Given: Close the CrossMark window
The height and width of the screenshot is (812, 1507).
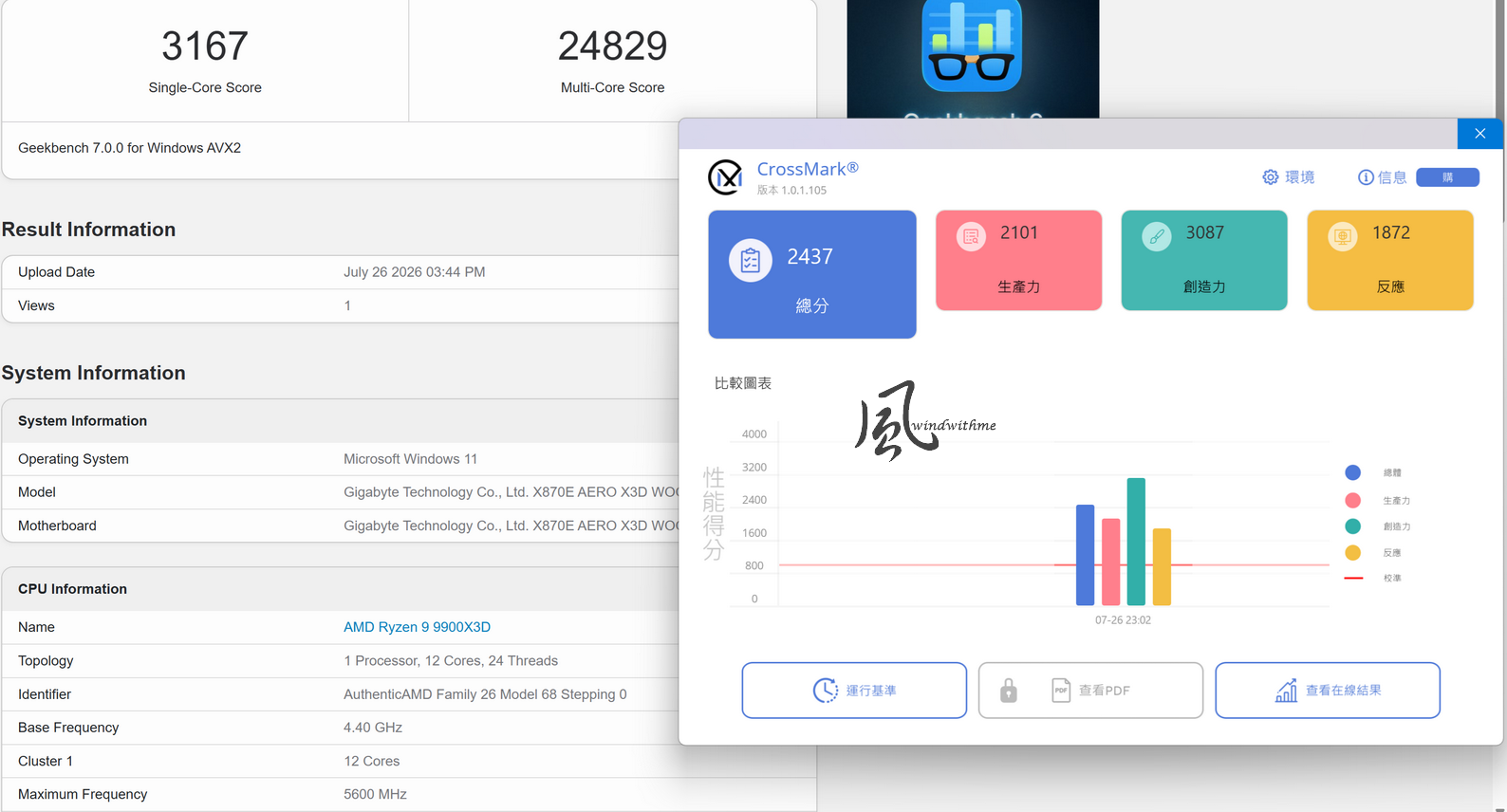Looking at the screenshot, I should [x=1479, y=134].
